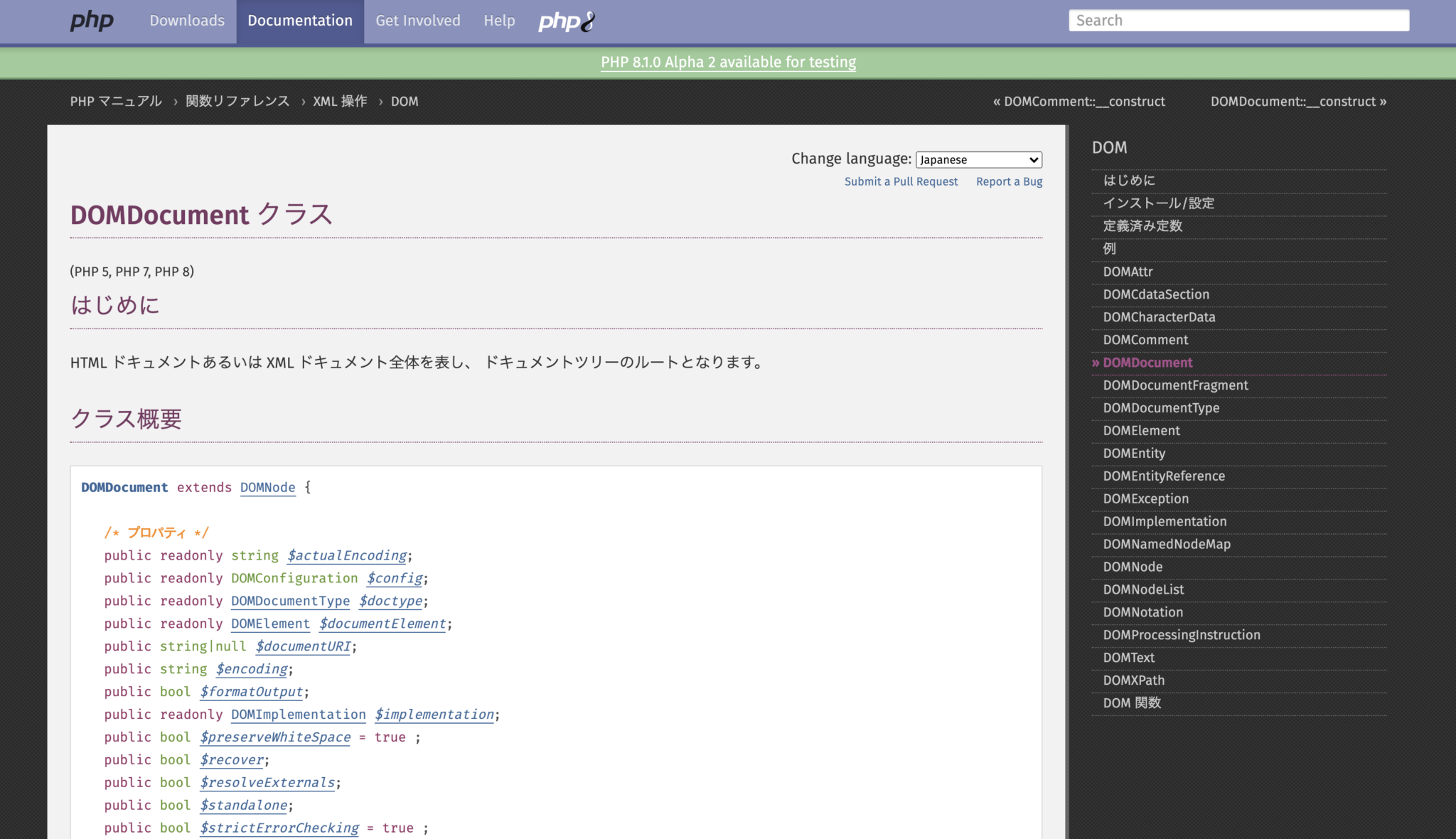Switch to the Documentation menu
This screenshot has height=839, width=1456.
[300, 21]
